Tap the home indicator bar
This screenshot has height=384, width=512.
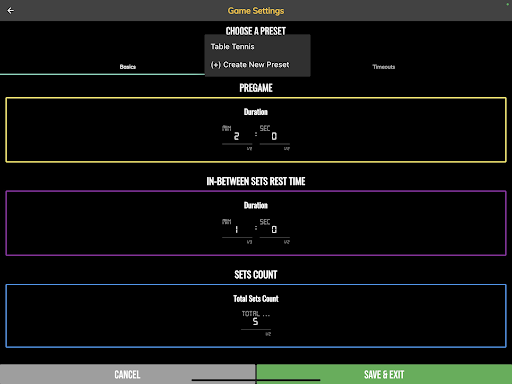[x=256, y=380]
